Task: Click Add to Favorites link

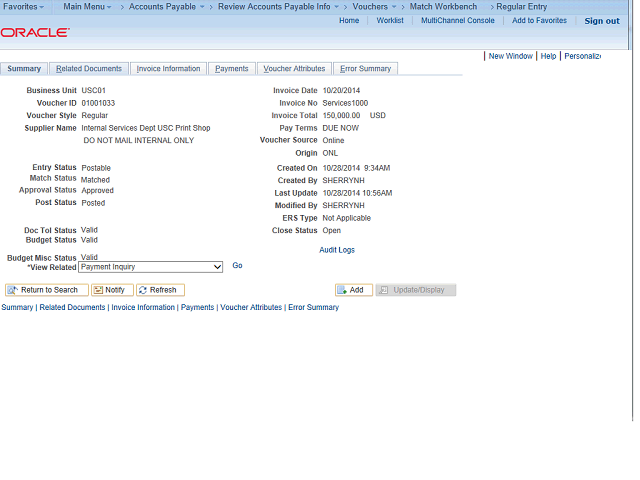Action: coord(539,20)
